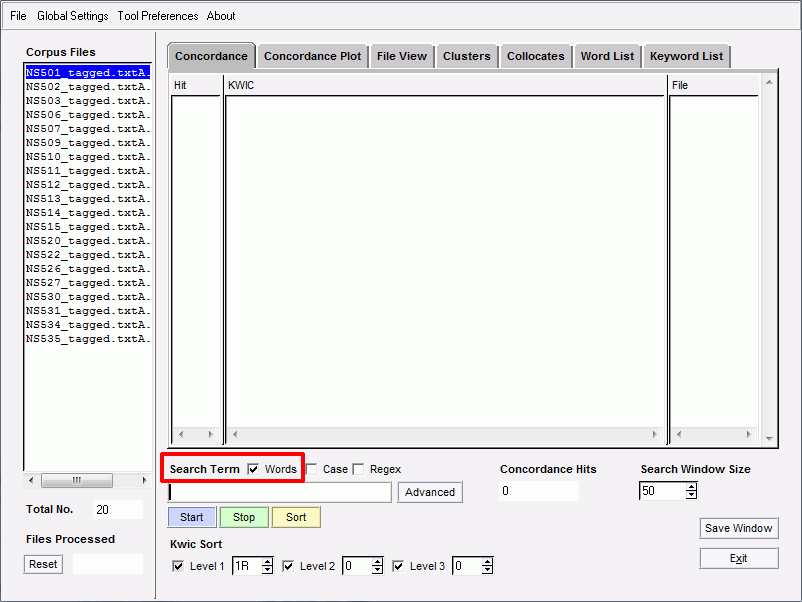Open the Keyword List tab
The width and height of the screenshot is (802, 602).
point(686,56)
